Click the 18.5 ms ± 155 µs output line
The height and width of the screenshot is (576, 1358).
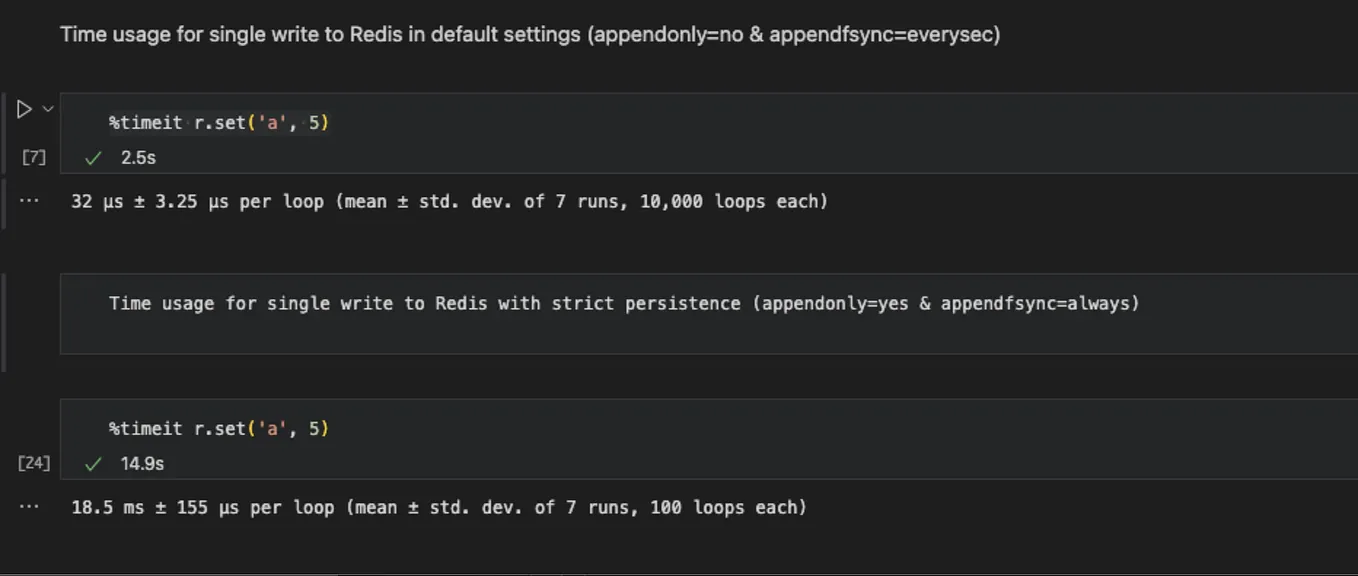[x=439, y=507]
